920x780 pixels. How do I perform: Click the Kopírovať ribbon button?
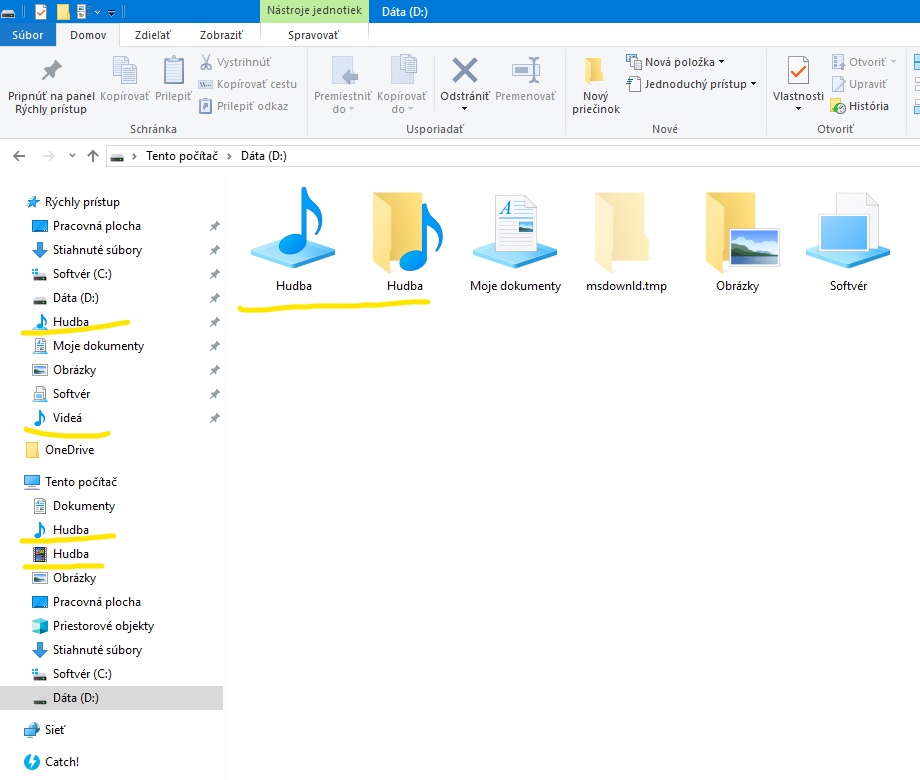pyautogui.click(x=124, y=79)
